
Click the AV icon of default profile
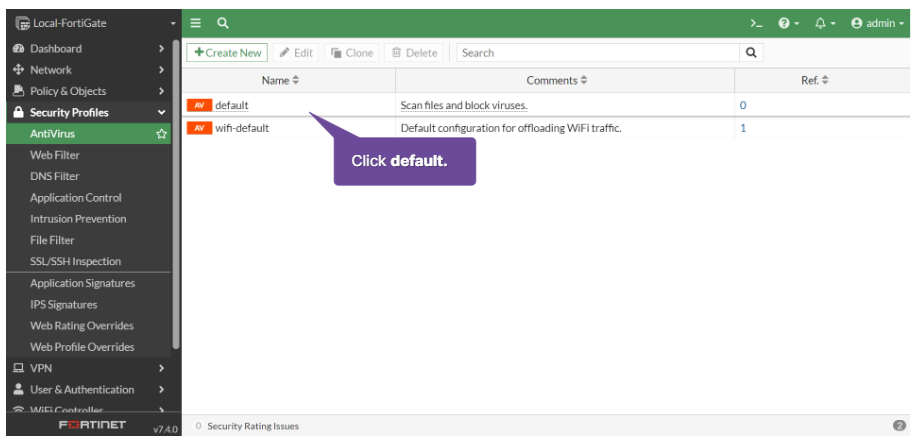pyautogui.click(x=199, y=106)
